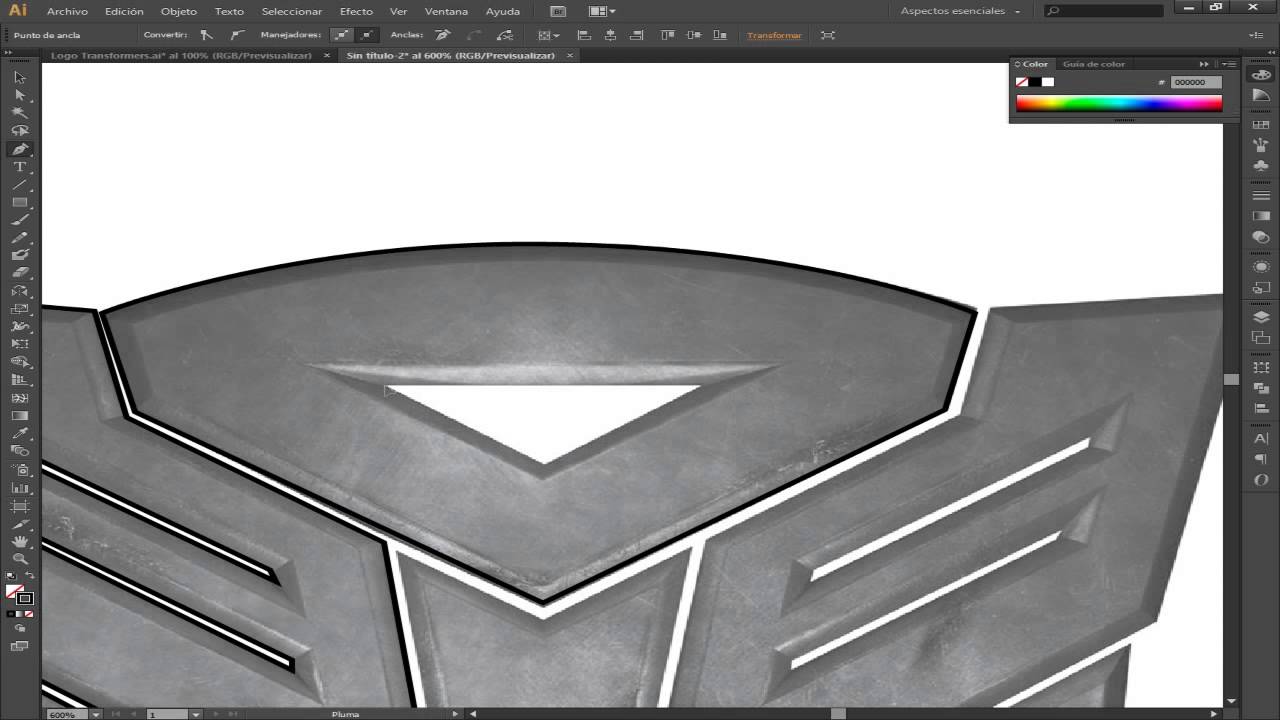Select the Zoom magnifier tool
This screenshot has height=720, width=1280.
click(x=19, y=559)
